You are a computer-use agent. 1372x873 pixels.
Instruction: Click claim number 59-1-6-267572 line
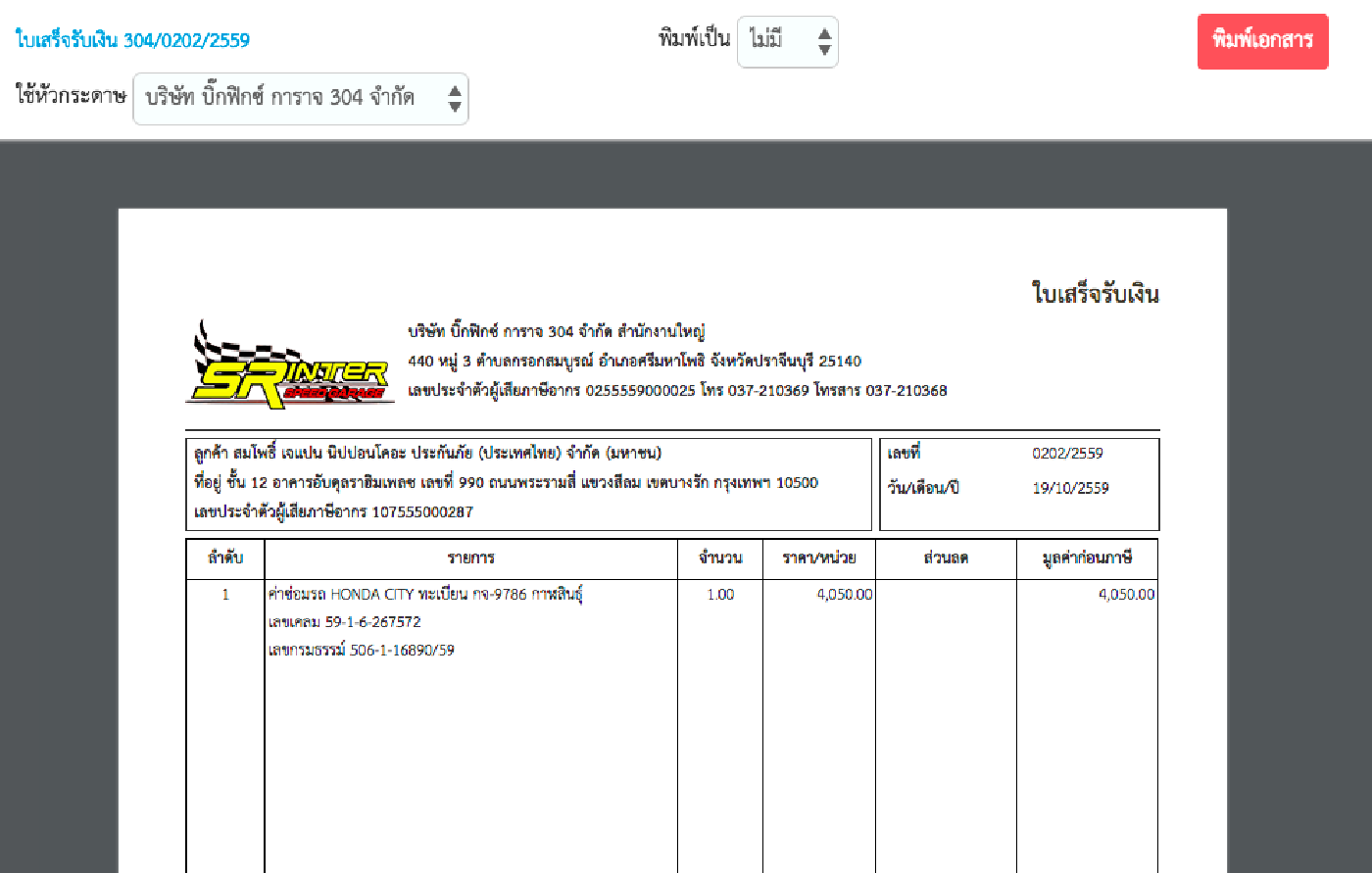344,621
